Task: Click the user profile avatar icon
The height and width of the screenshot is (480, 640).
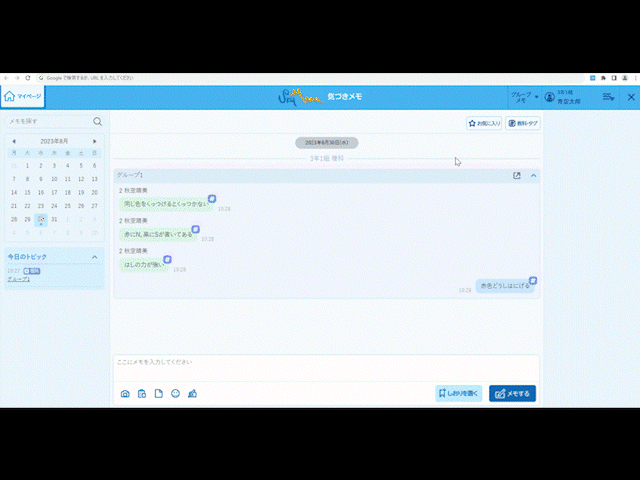Action: (549, 98)
